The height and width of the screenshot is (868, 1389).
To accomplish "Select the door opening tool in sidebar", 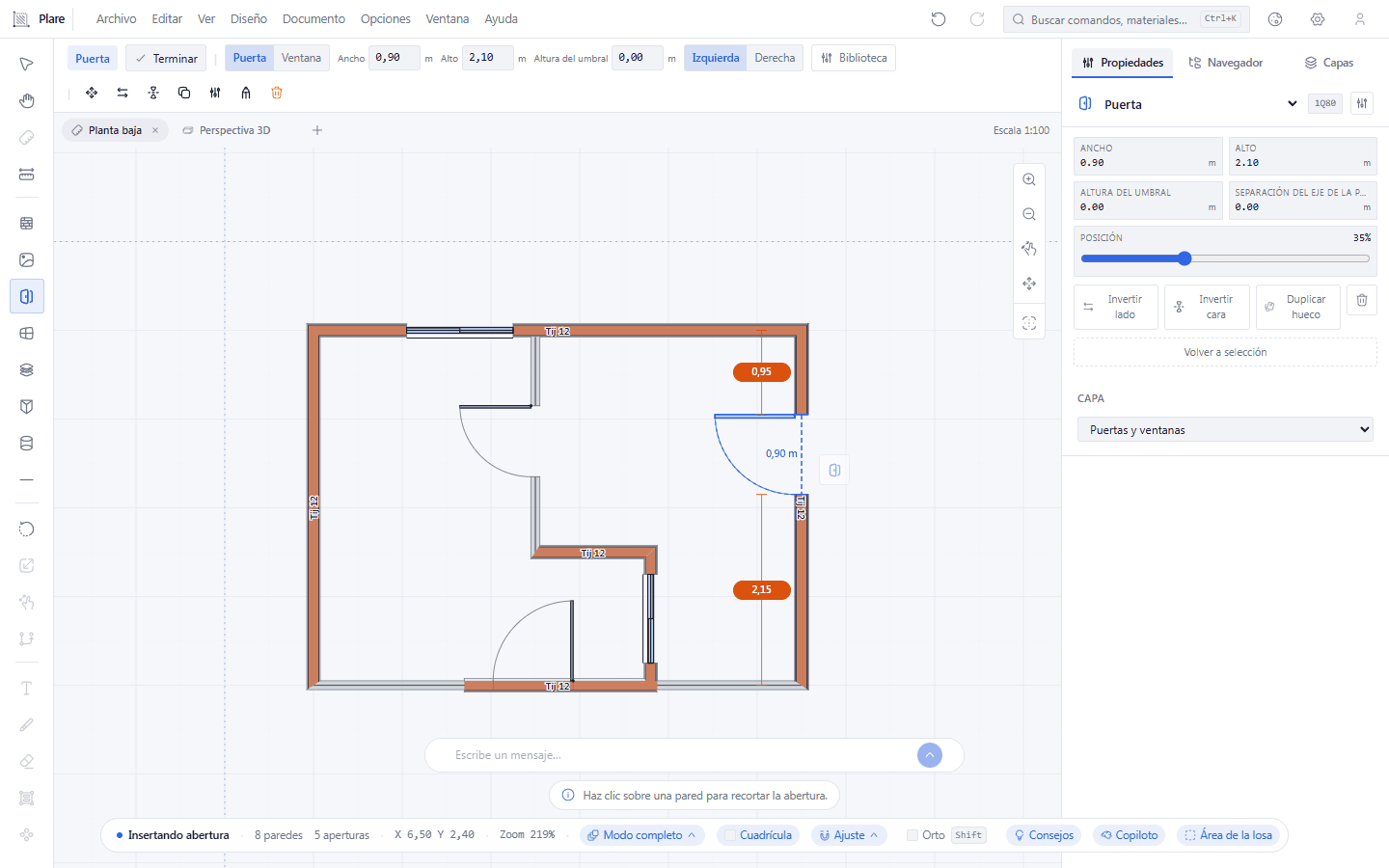I will coord(27,297).
